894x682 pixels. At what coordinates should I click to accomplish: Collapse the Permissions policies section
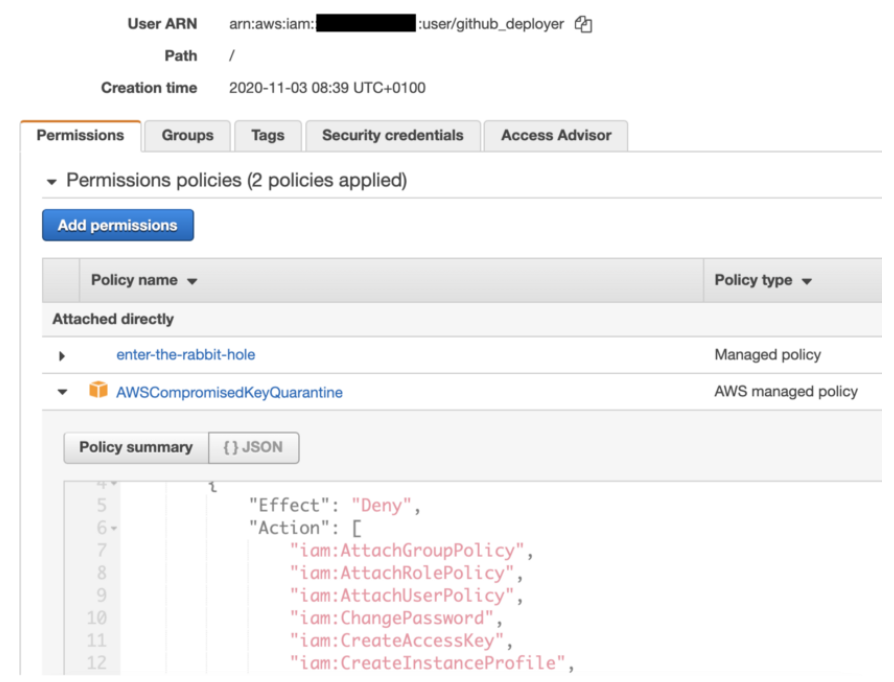point(51,182)
